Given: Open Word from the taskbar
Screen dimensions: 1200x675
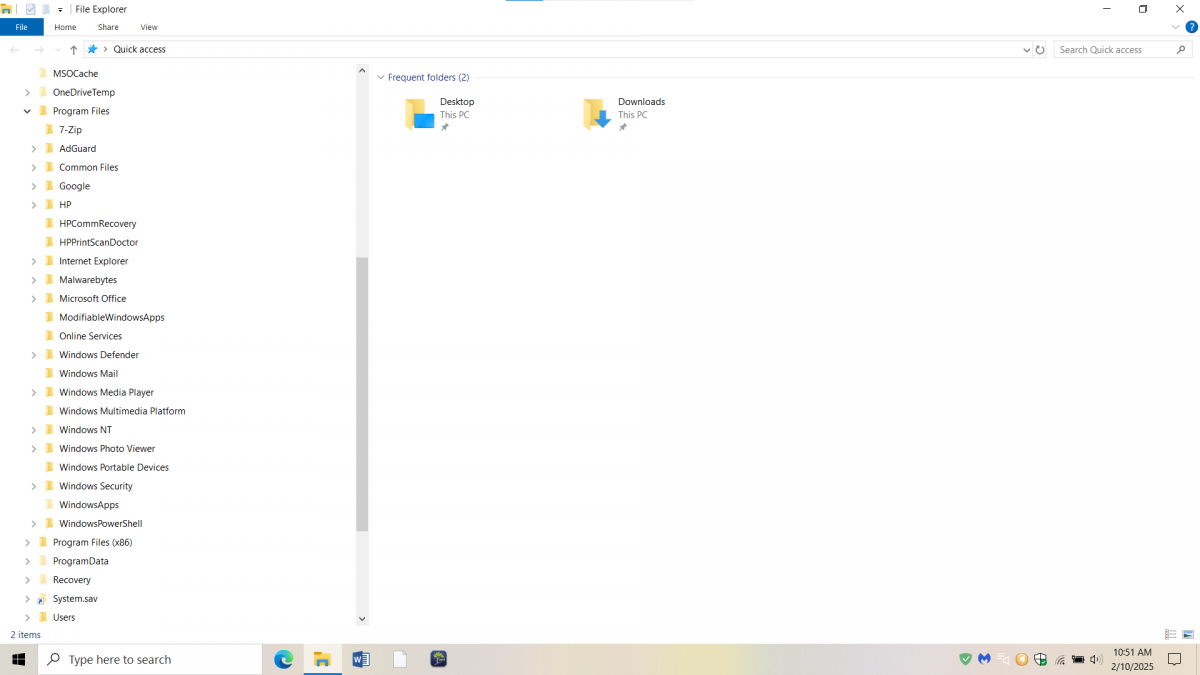Looking at the screenshot, I should tap(361, 659).
